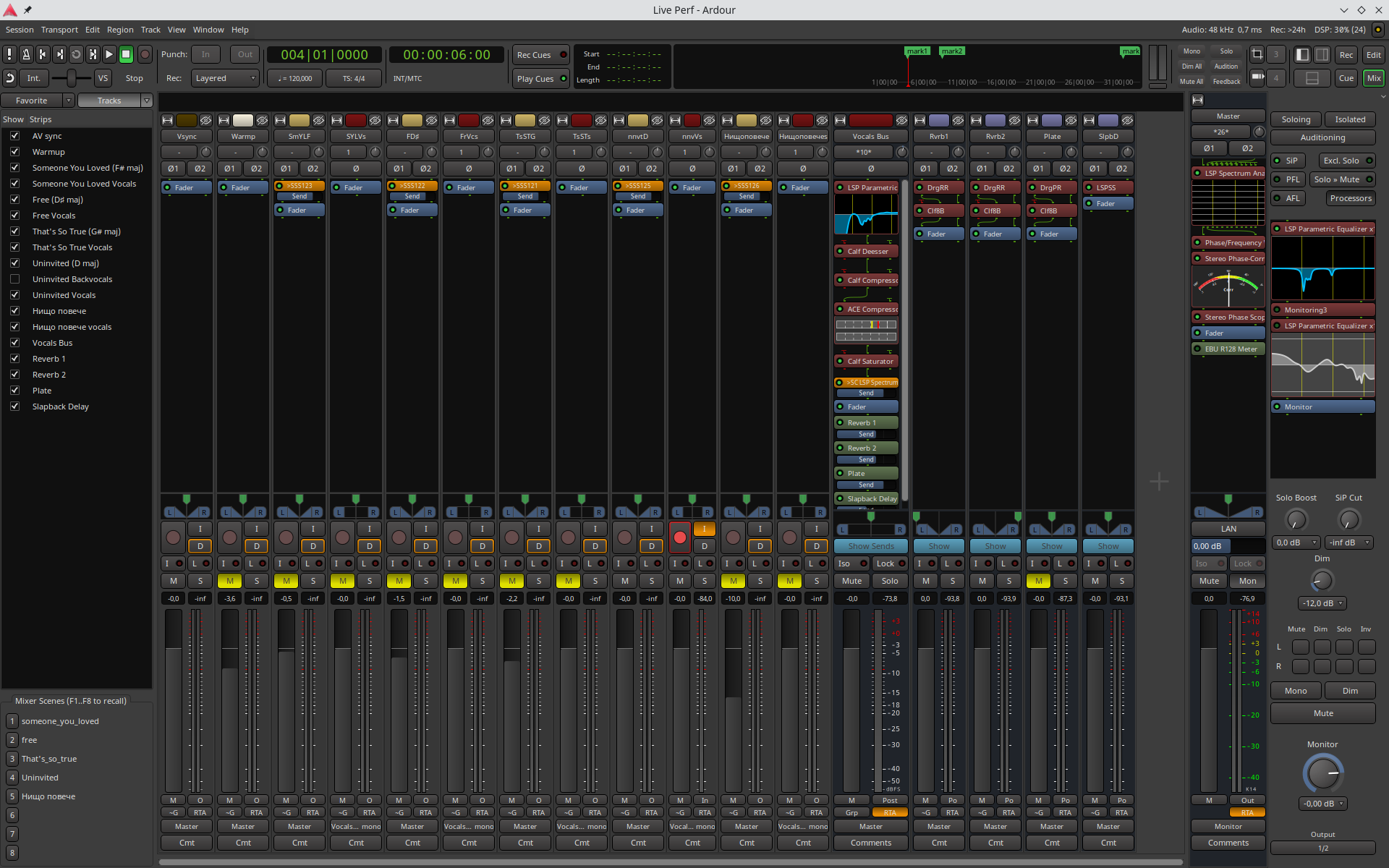Viewport: 1389px width, 868px height.
Task: Hide the Vsync strip using eye icon
Action: click(205, 120)
